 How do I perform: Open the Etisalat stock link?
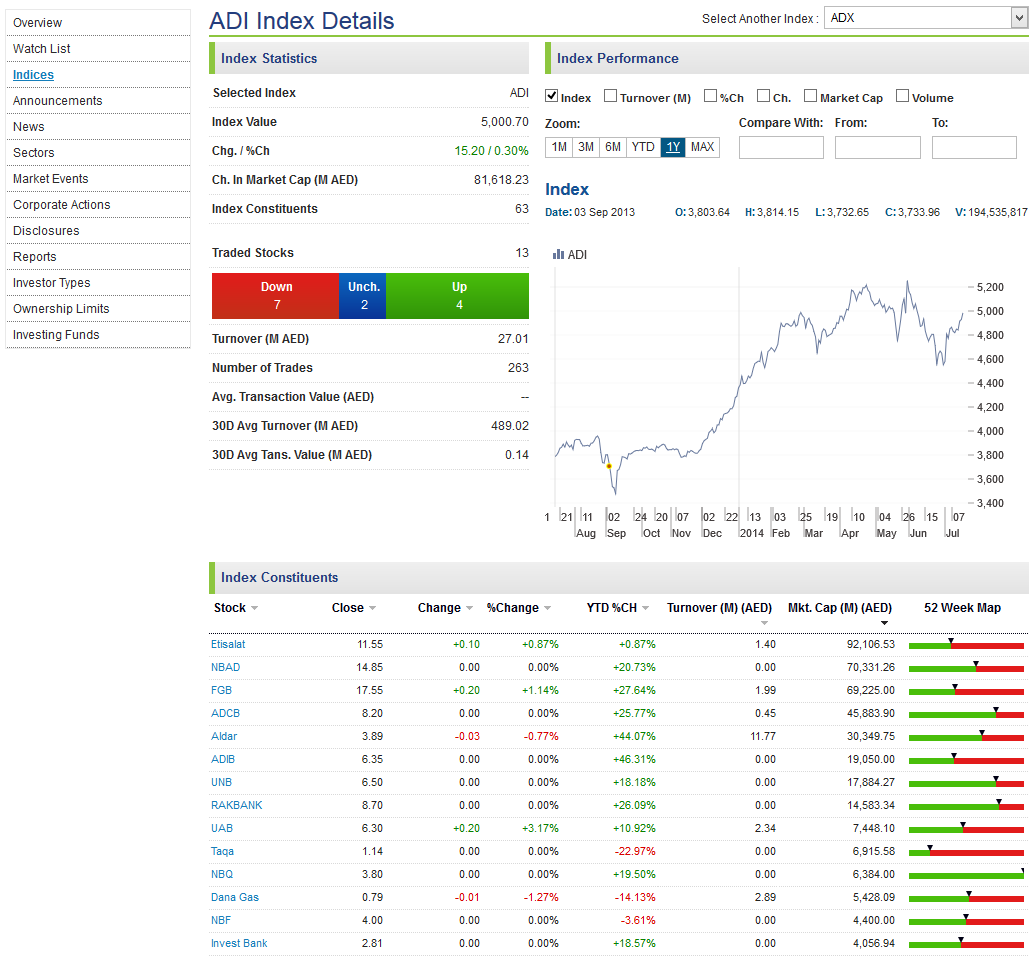coord(227,644)
